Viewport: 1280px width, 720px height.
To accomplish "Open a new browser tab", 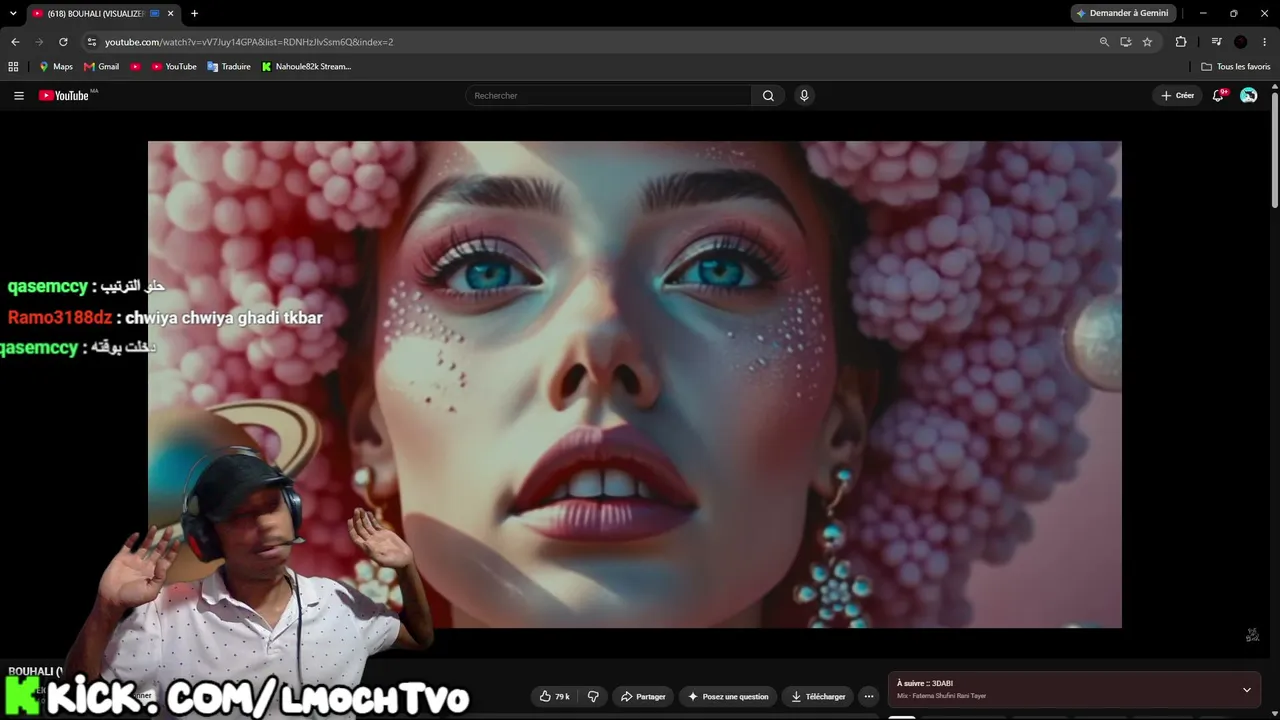I will 194,13.
